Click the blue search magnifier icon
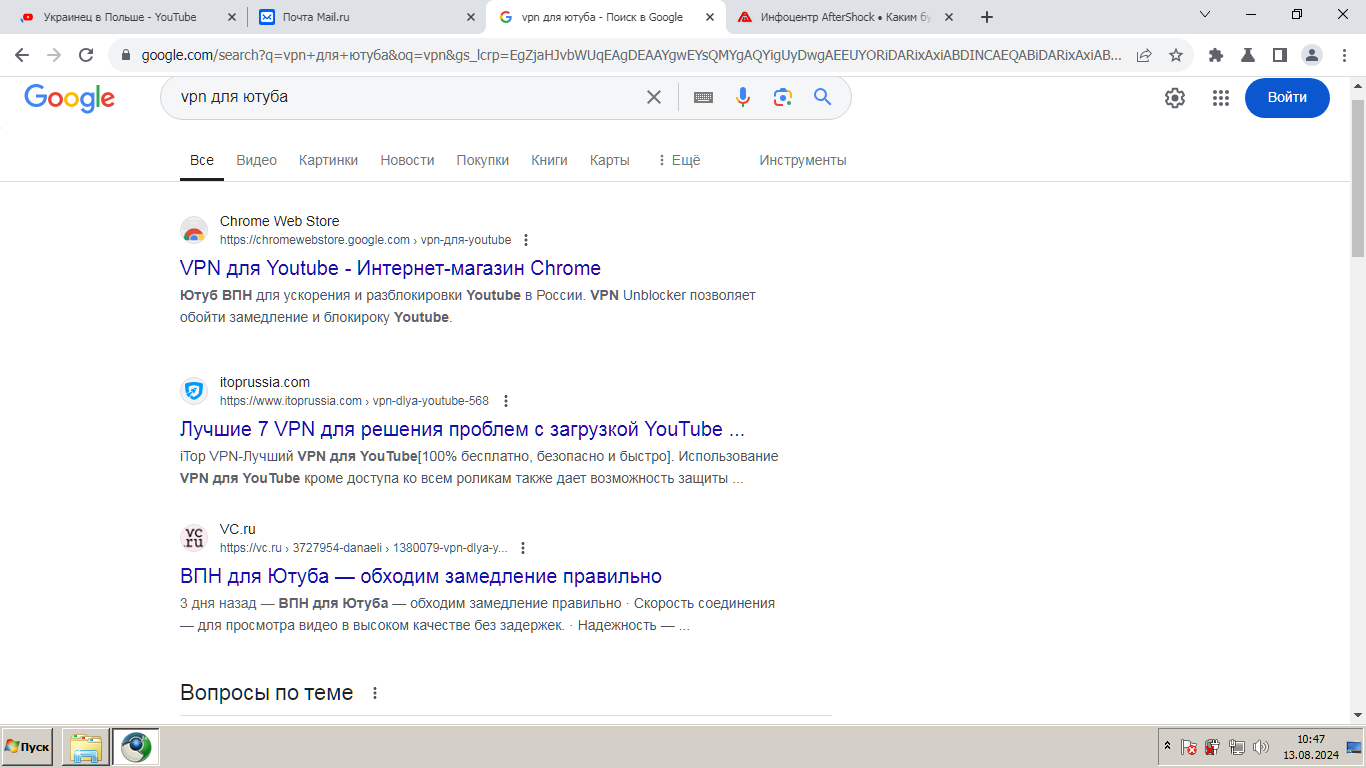 coord(822,97)
